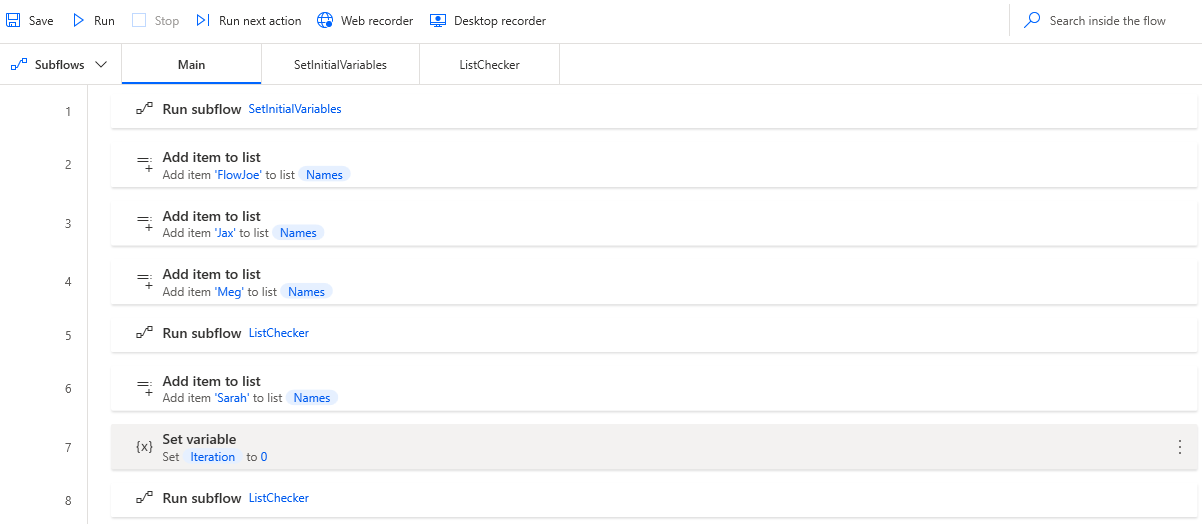
Task: Click Run subflow icon on line 1
Action: [x=144, y=109]
